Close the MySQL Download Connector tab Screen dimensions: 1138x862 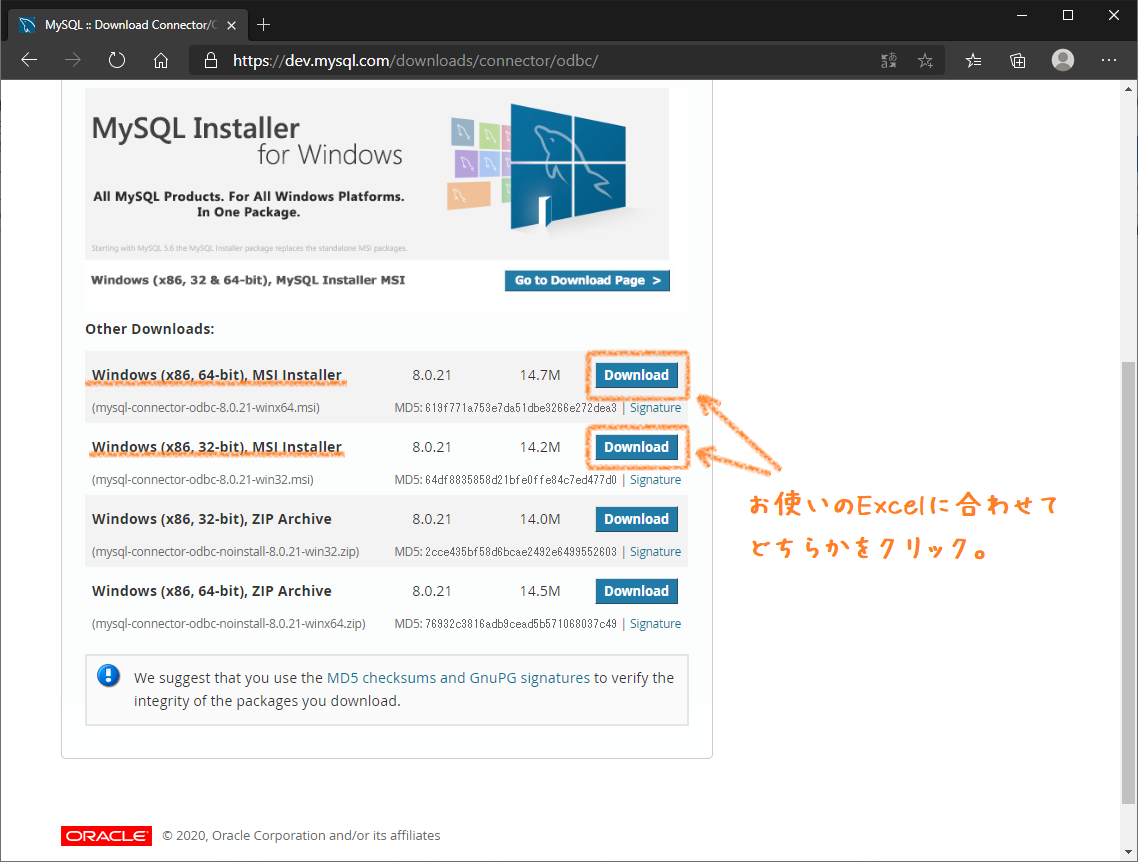point(232,25)
